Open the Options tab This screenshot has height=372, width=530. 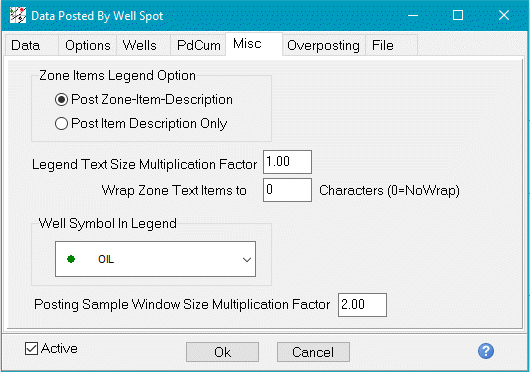coord(88,45)
